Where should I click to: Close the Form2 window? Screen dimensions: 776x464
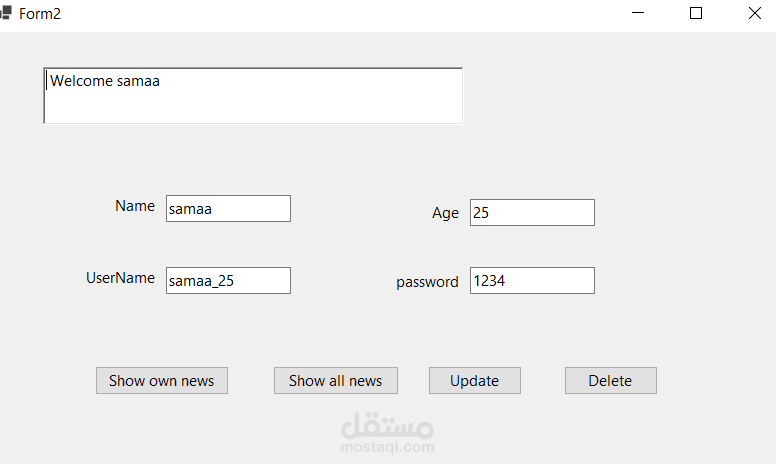tap(754, 13)
